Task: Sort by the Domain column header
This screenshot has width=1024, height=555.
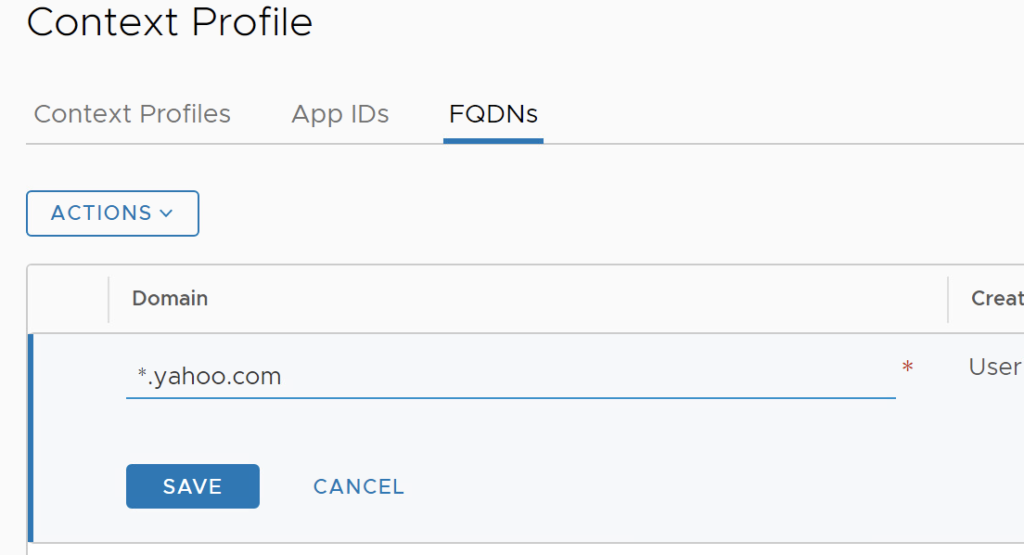Action: (x=170, y=298)
